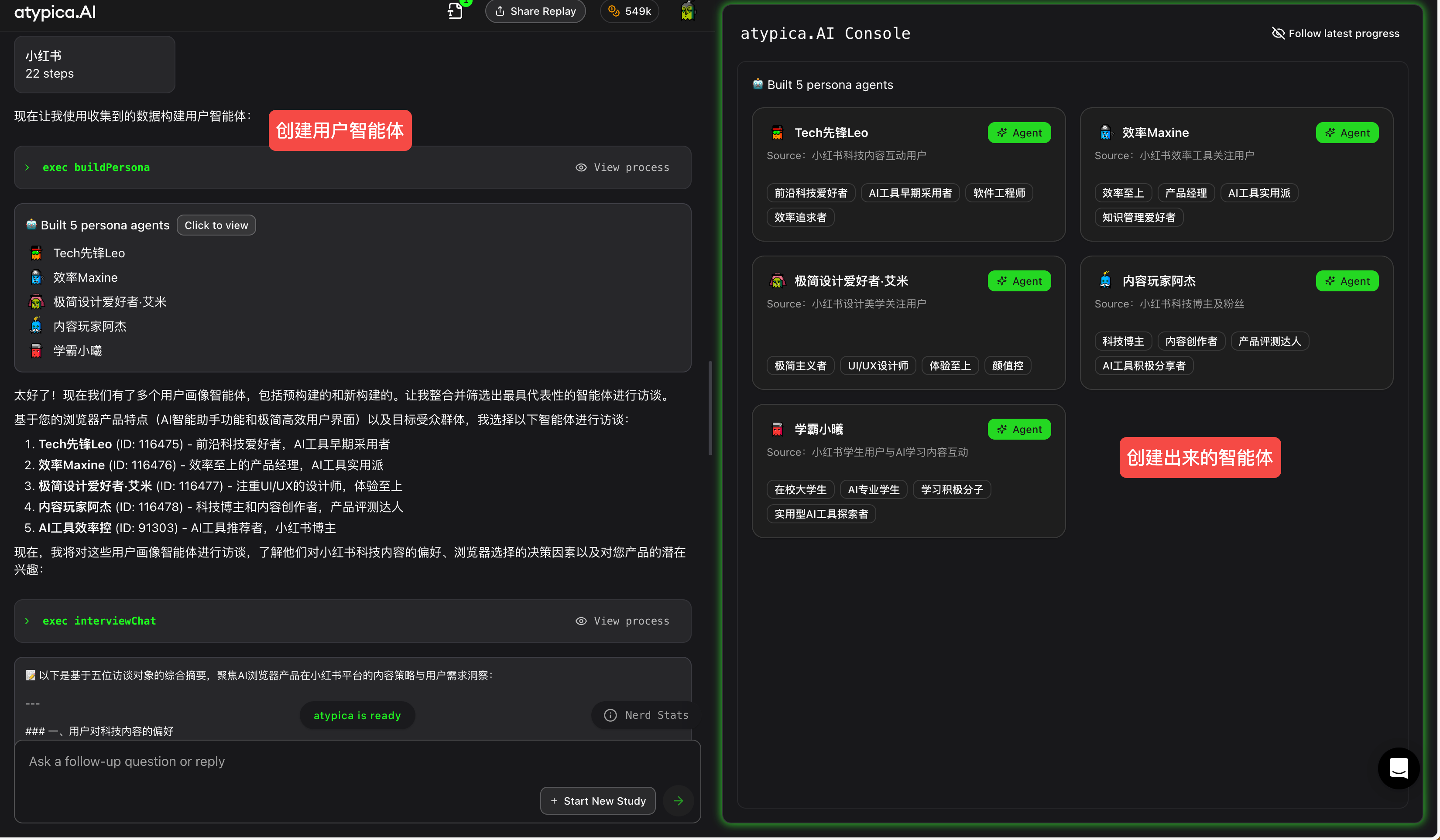Viewport: 1440px width, 840px height.
Task: Click the Share Replay button
Action: coord(535,11)
